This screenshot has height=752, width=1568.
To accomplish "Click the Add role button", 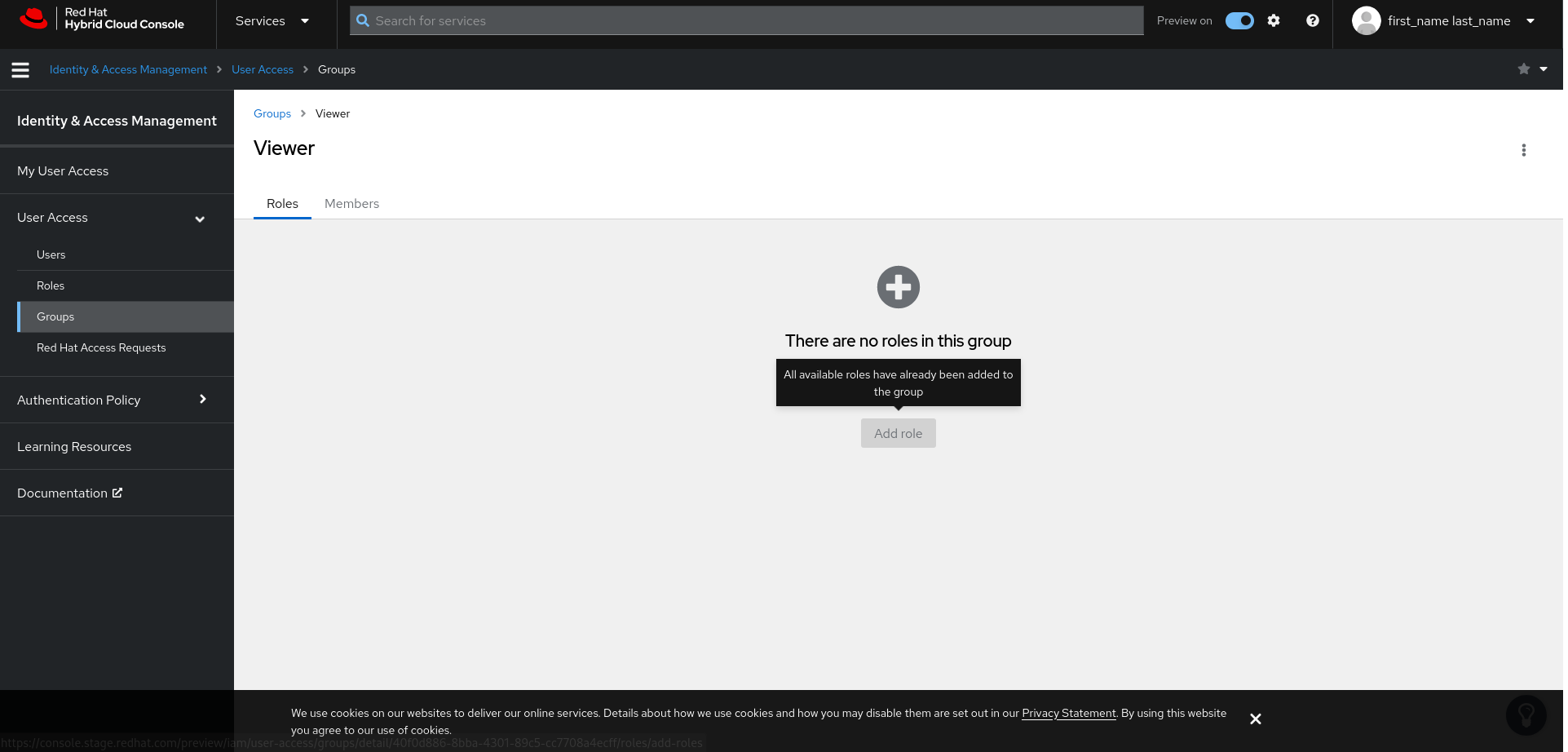I will (x=899, y=433).
